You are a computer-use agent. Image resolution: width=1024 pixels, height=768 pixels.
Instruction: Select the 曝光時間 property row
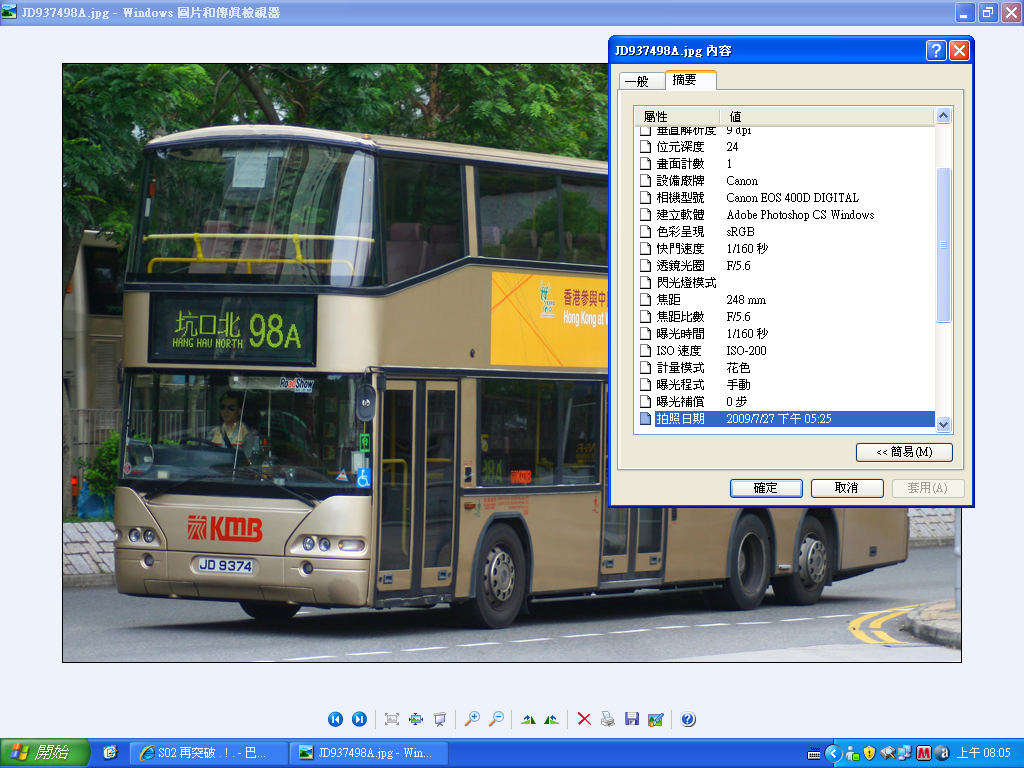coord(785,334)
